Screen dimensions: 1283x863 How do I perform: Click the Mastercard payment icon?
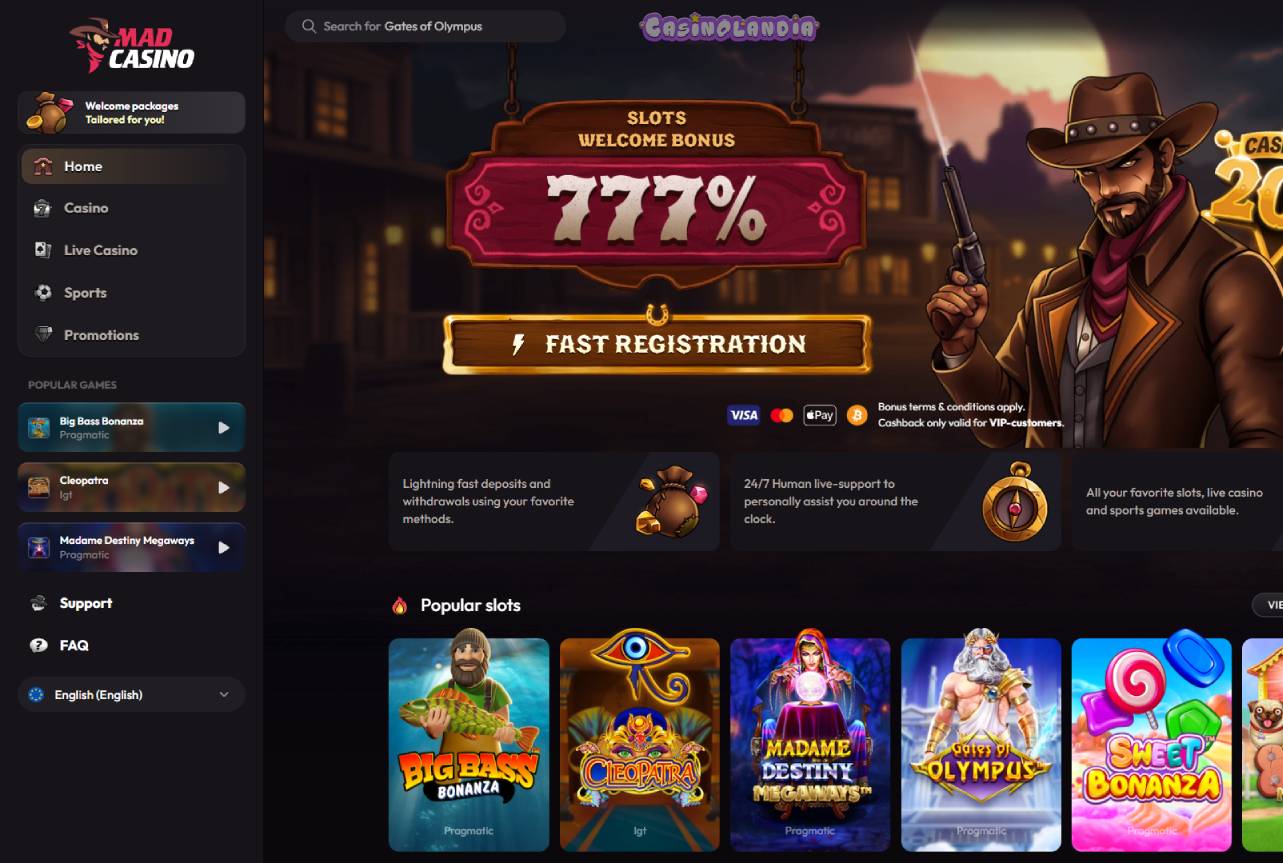(782, 415)
